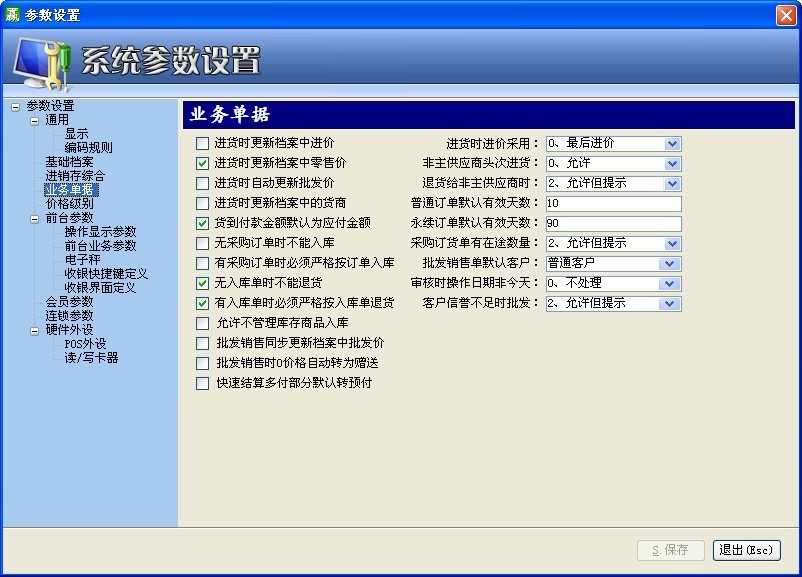This screenshot has width=802, height=577.
Task: Click 参数设置 root tree label
Action: pos(50,106)
